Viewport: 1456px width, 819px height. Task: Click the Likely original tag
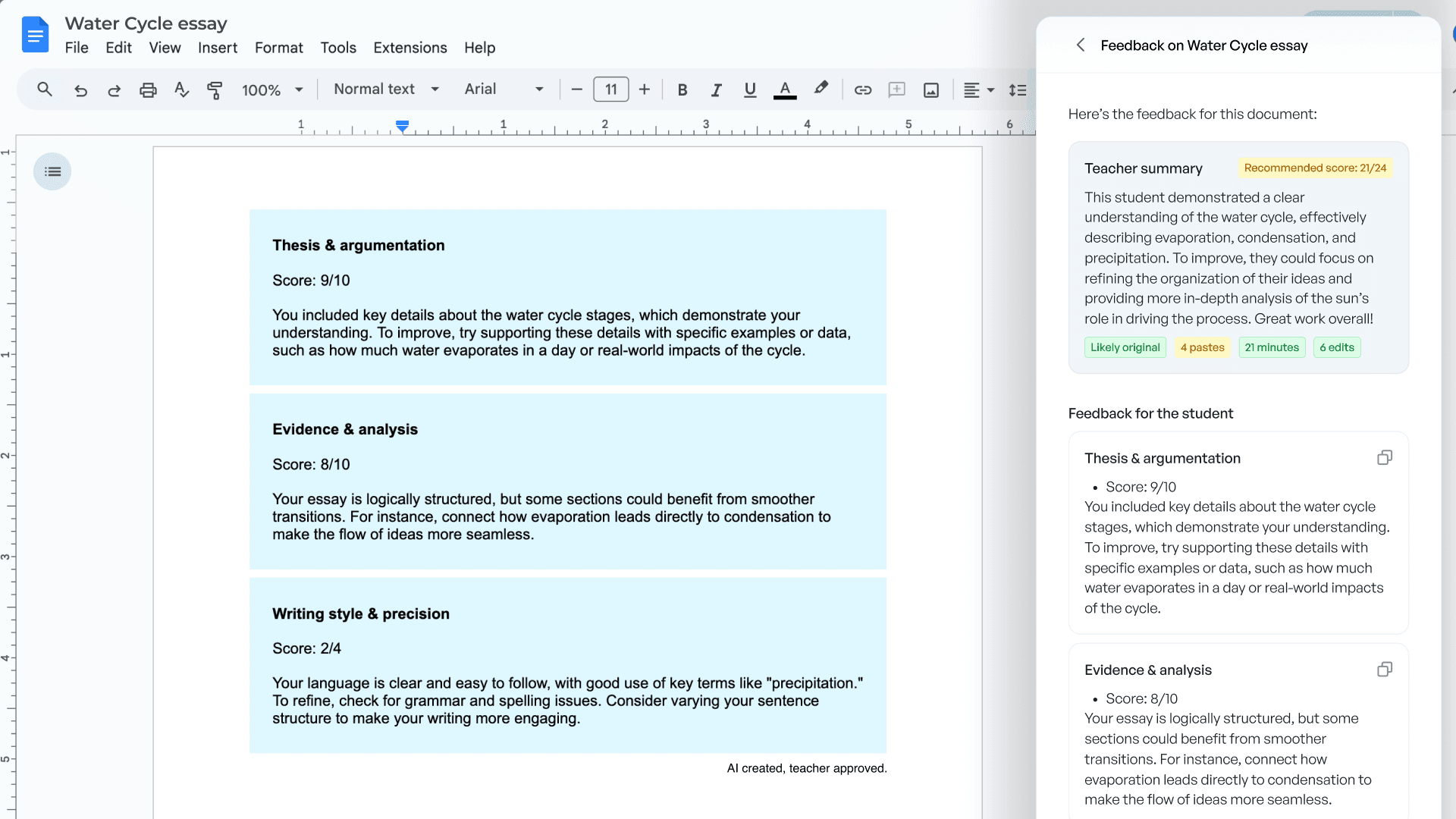pos(1125,347)
